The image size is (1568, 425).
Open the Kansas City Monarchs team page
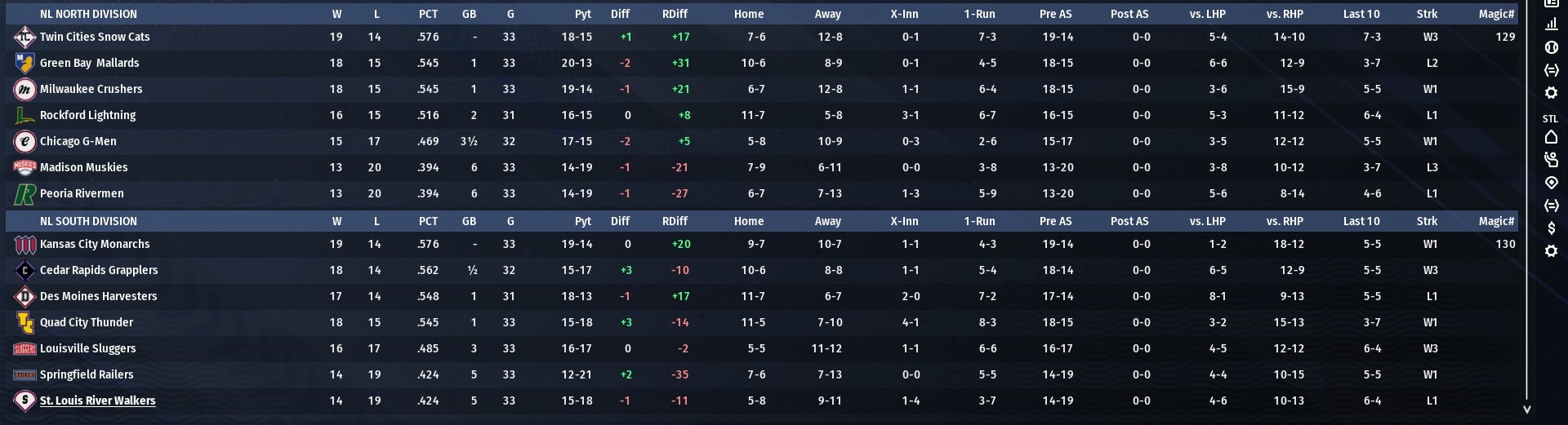[95, 244]
